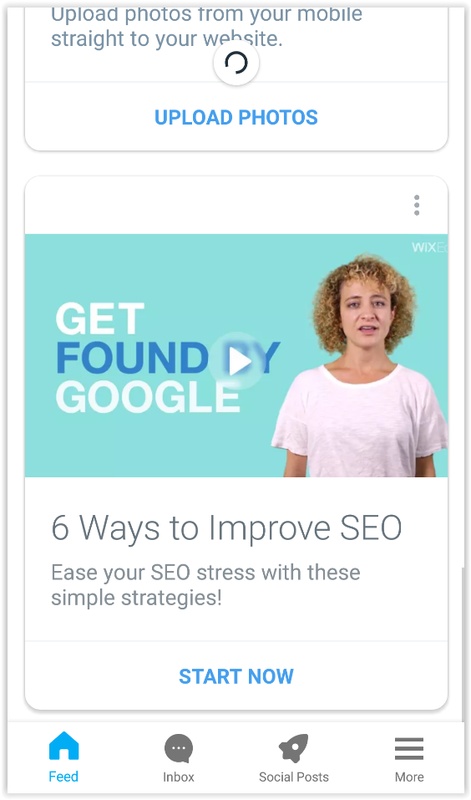Click the circular loading refresh indicator

click(236, 63)
